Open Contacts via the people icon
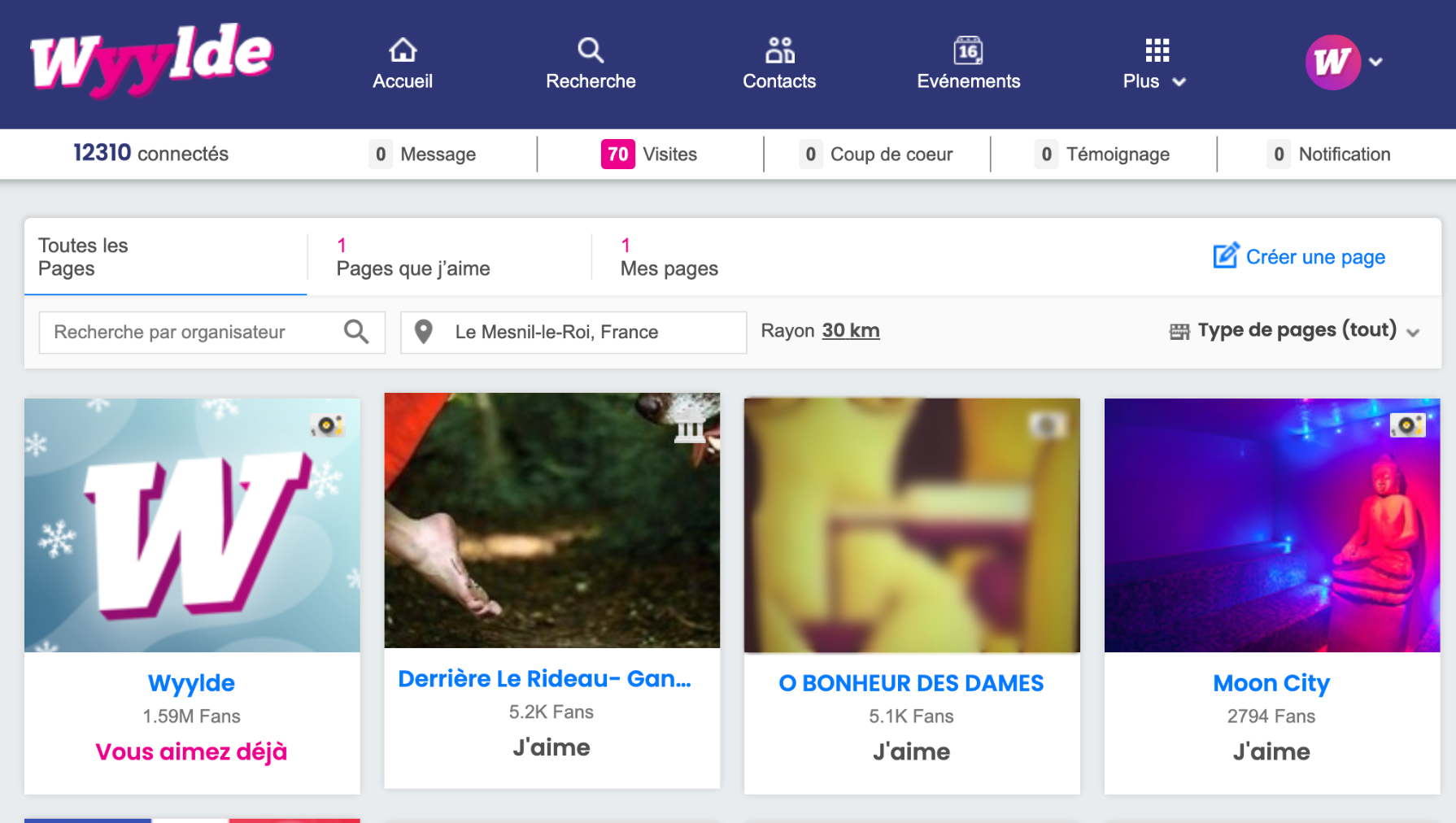The width and height of the screenshot is (1456, 823). tap(778, 50)
